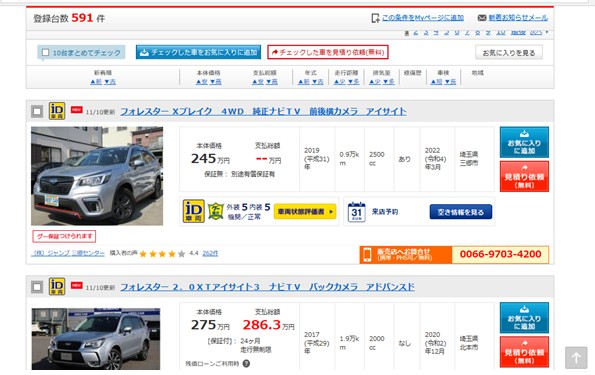595x375 pixels.
Task: Click the NEW badge on the Xブレイク listing
Action: click(x=77, y=110)
